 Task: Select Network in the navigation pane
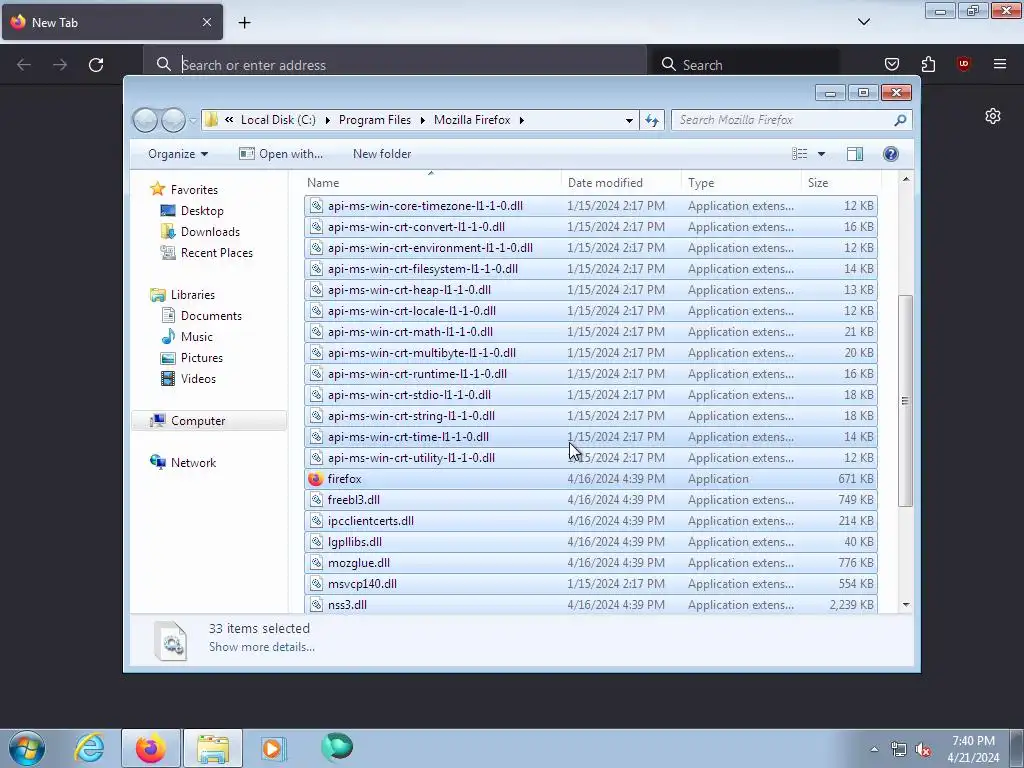pos(193,463)
